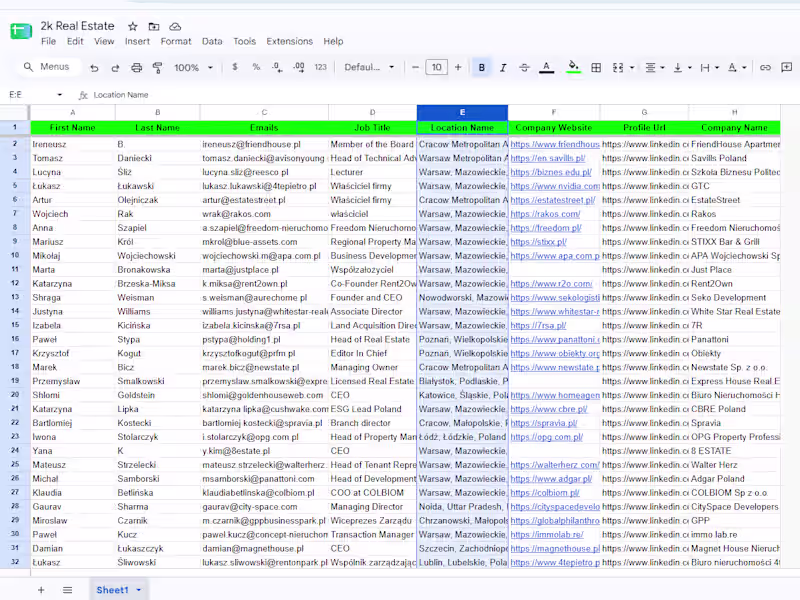Open the Extensions menu

[x=289, y=41]
